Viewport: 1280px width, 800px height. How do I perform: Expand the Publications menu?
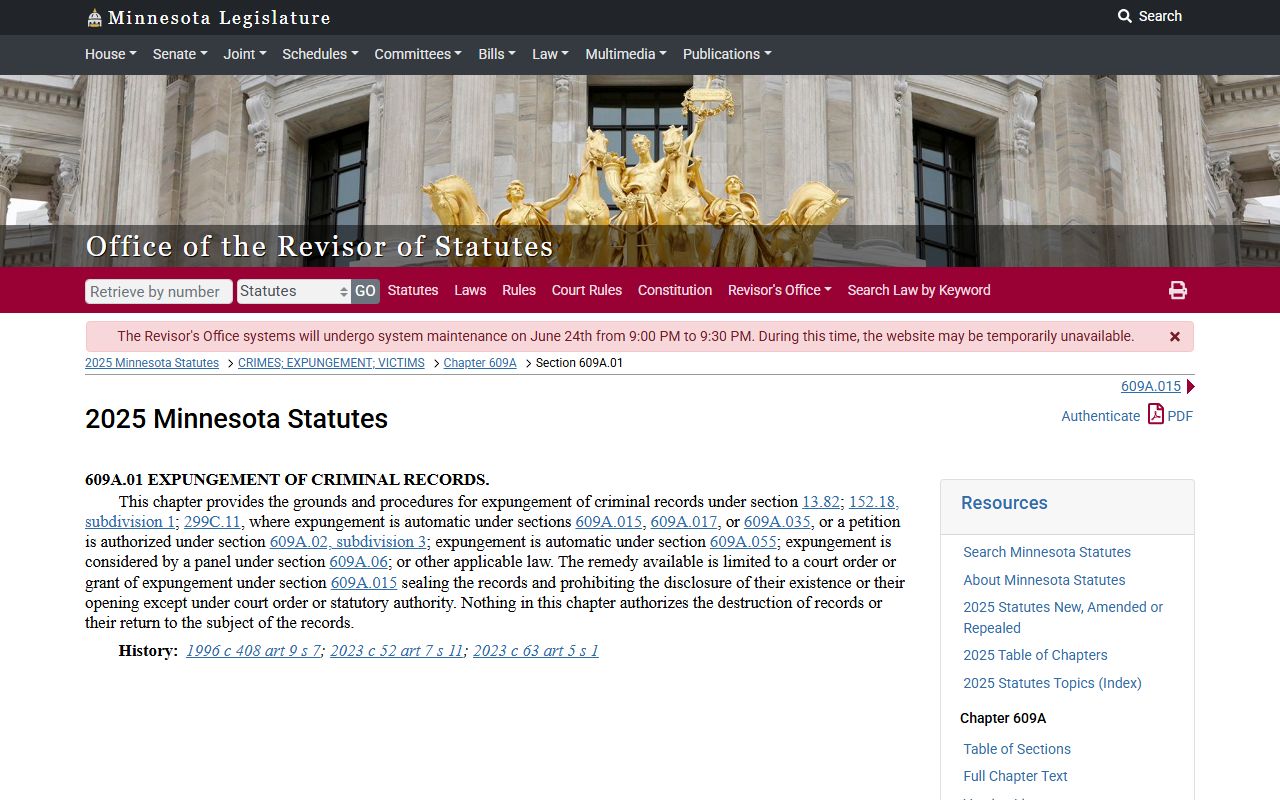click(727, 54)
